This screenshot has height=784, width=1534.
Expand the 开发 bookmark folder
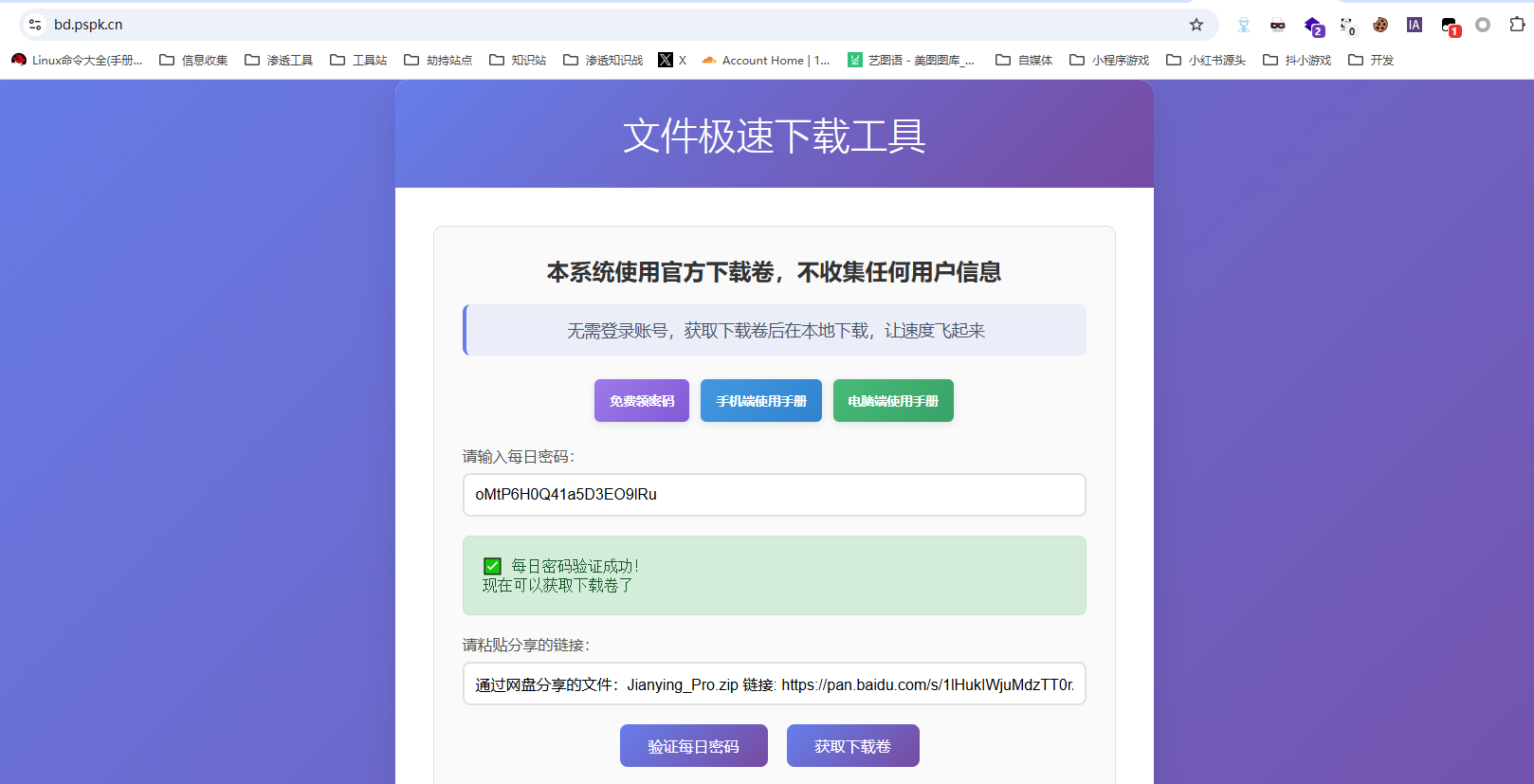pos(1371,60)
